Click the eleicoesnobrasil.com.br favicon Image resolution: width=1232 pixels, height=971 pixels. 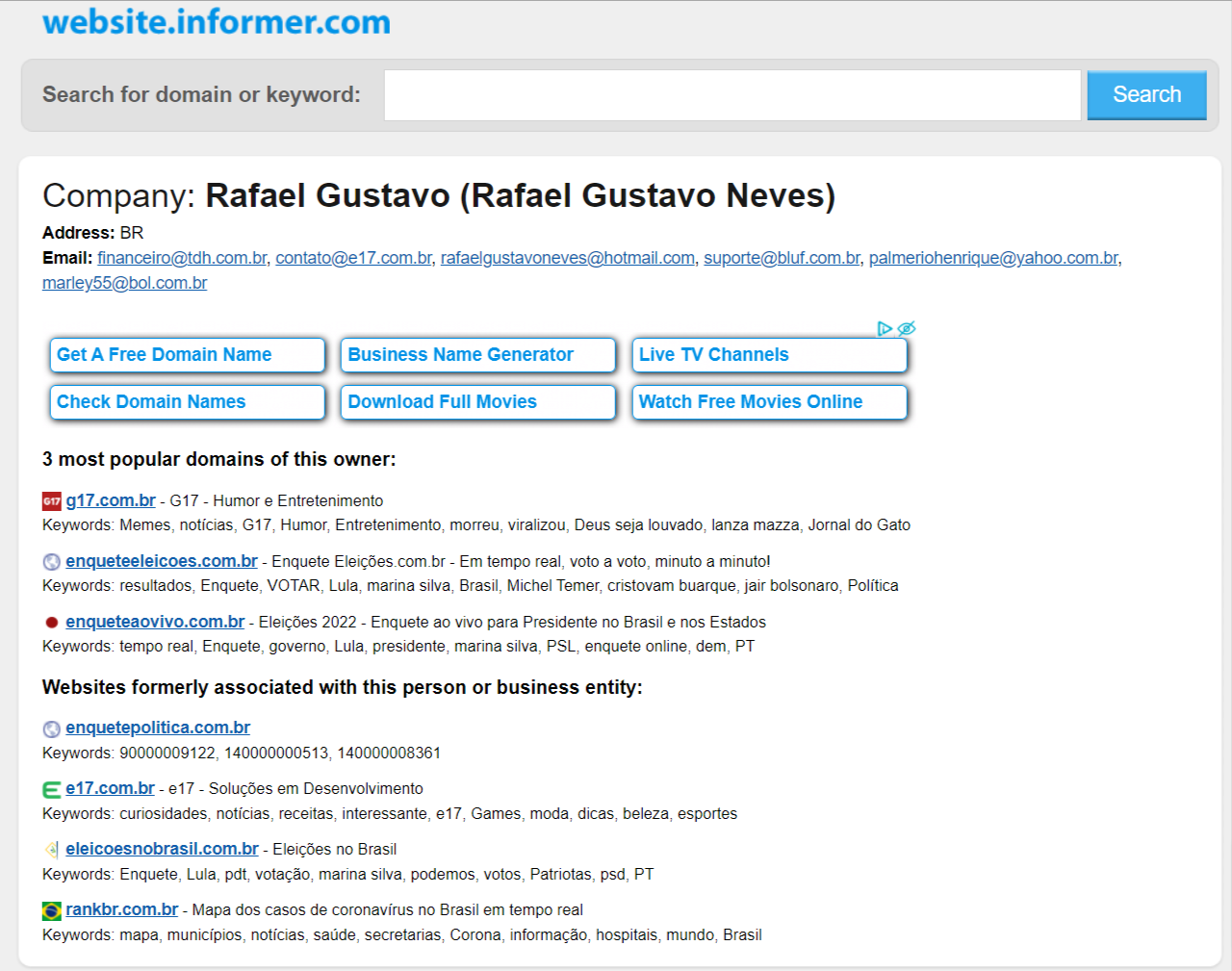[52, 850]
